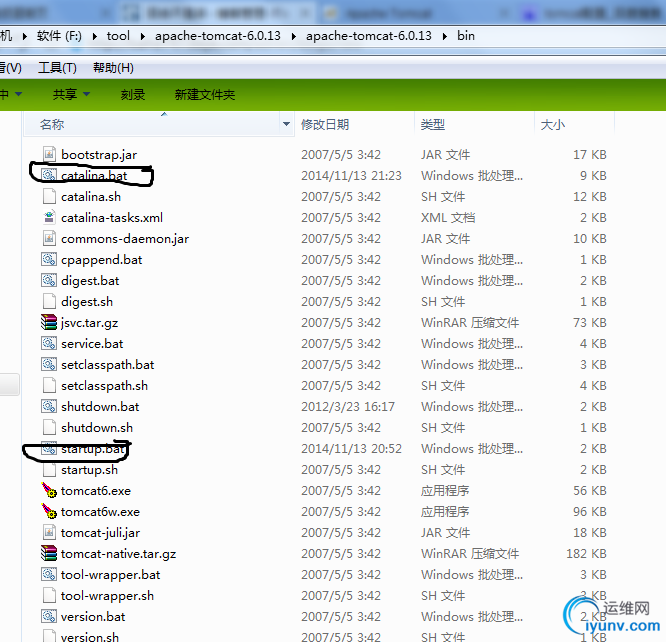The height and width of the screenshot is (642, 666).
Task: Click the shutdown.bat batch icon
Action: [49, 406]
